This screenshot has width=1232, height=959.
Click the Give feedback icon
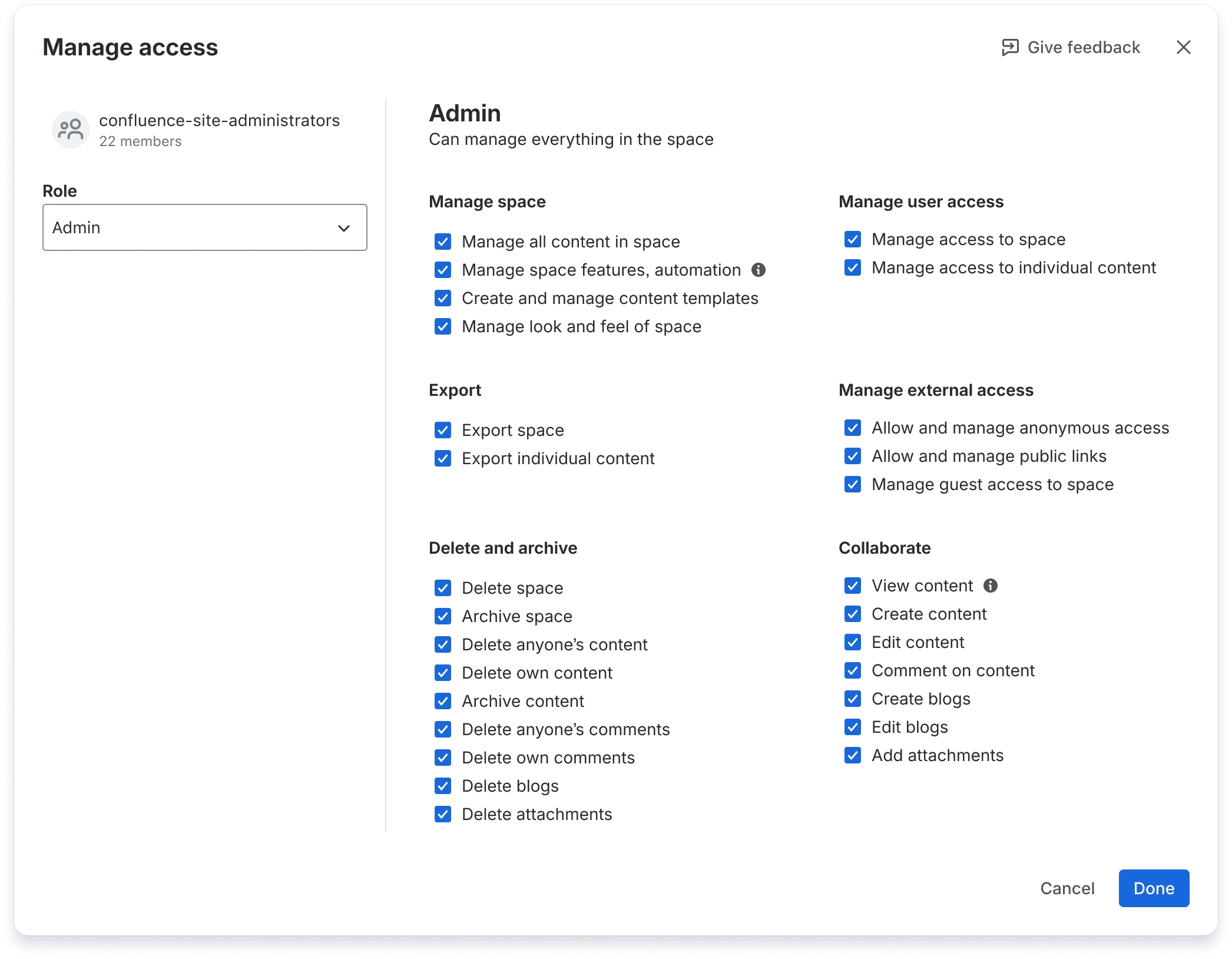point(1010,47)
